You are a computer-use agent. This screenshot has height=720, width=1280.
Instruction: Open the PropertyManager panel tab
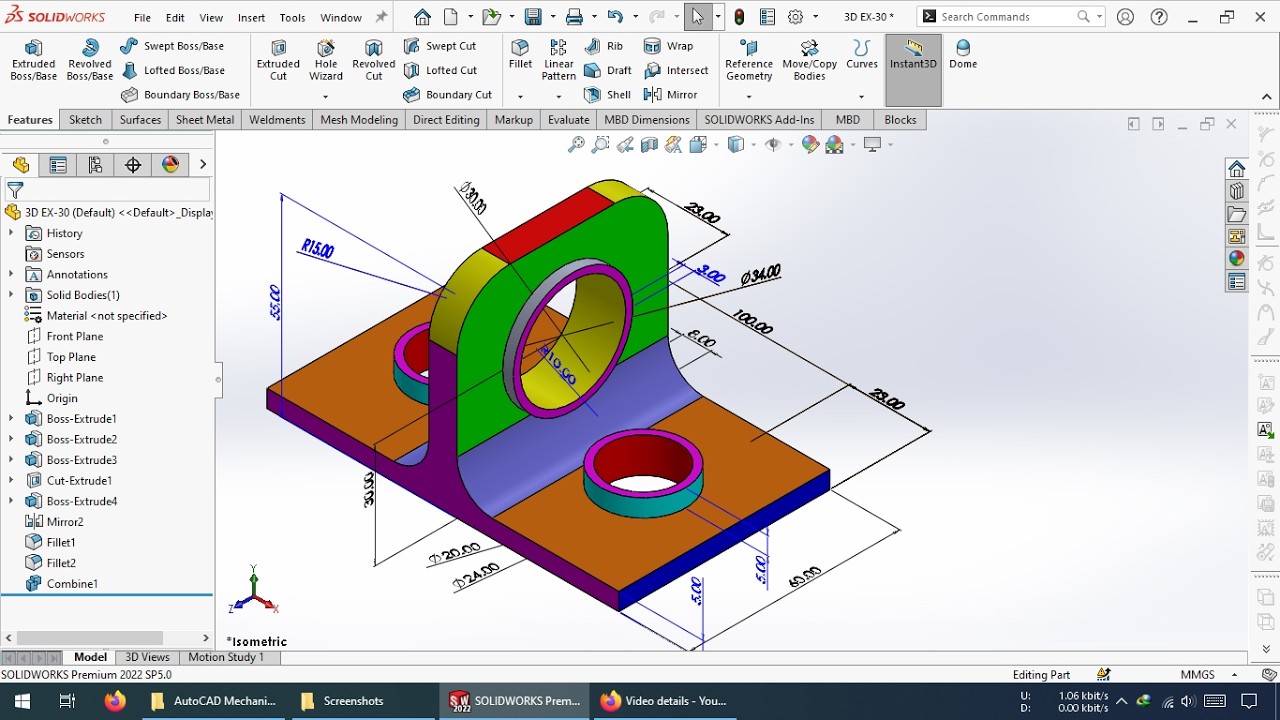click(58, 165)
